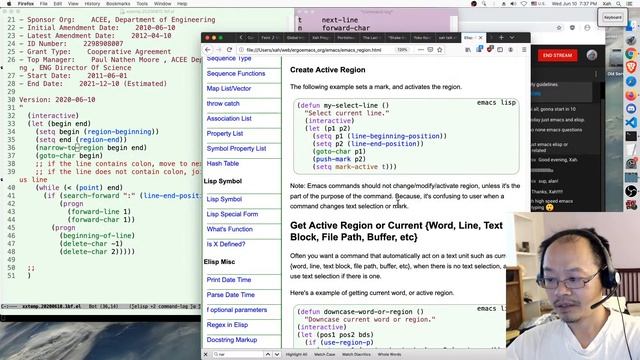Open Window menu in menu bar
The width and height of the screenshot is (640, 360).
click(x=162, y=4)
